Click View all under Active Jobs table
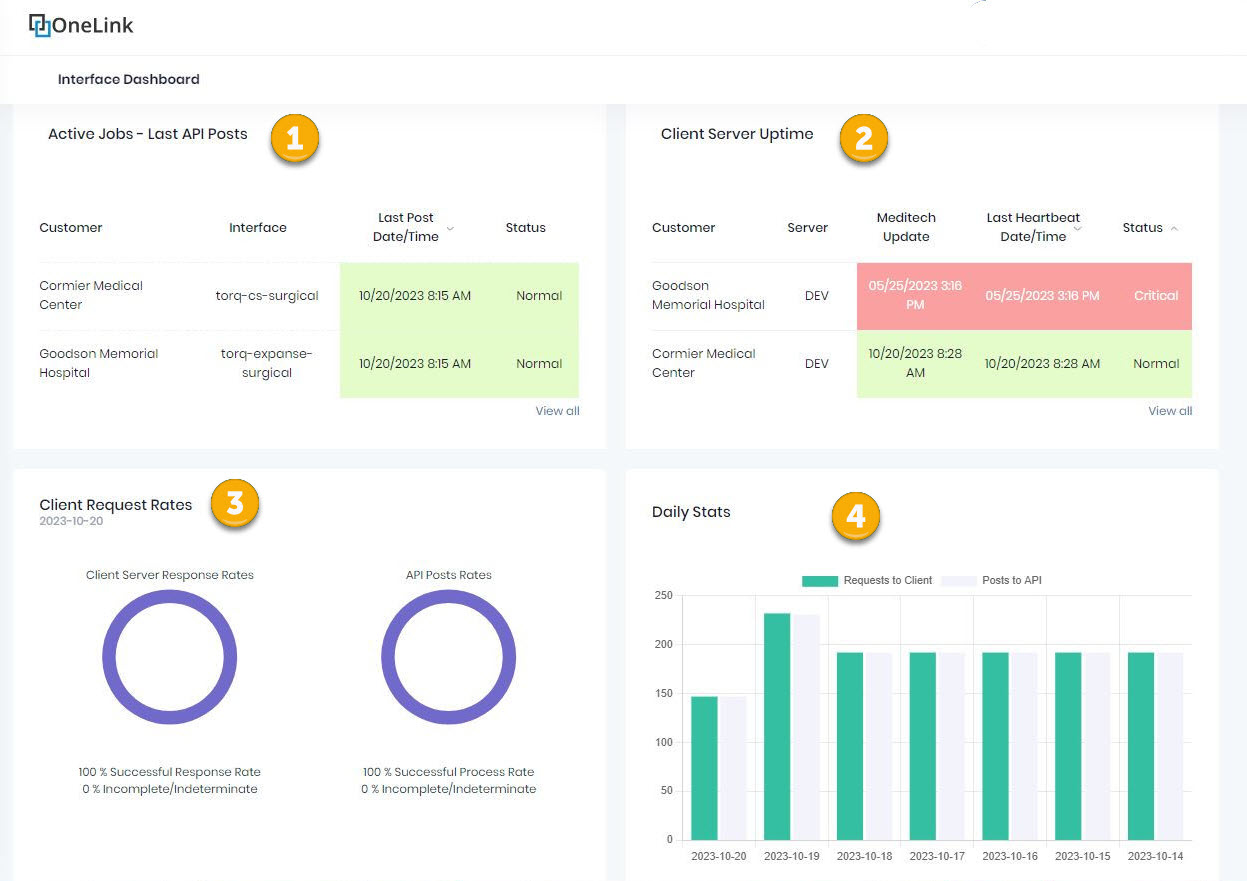The height and width of the screenshot is (881, 1247). (x=557, y=410)
